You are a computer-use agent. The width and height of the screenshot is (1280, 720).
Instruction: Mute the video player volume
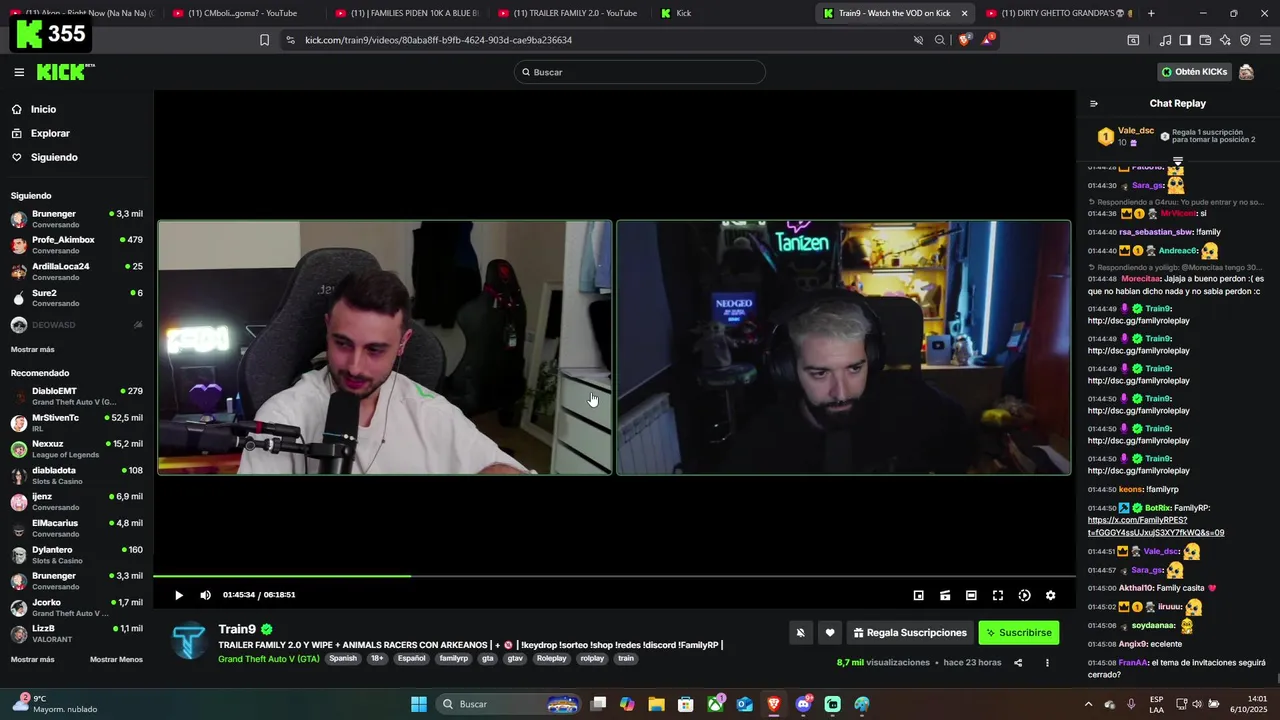[x=205, y=595]
